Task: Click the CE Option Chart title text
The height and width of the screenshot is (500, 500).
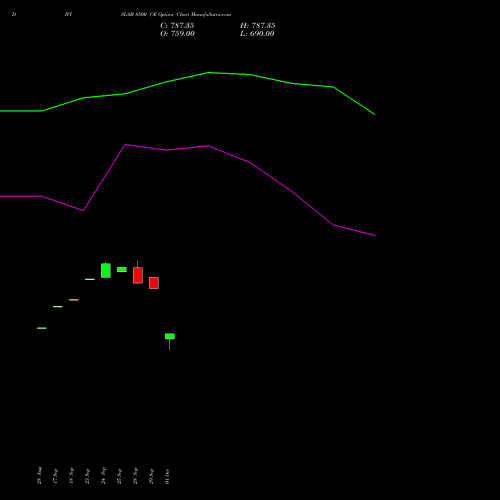Action: [176, 15]
